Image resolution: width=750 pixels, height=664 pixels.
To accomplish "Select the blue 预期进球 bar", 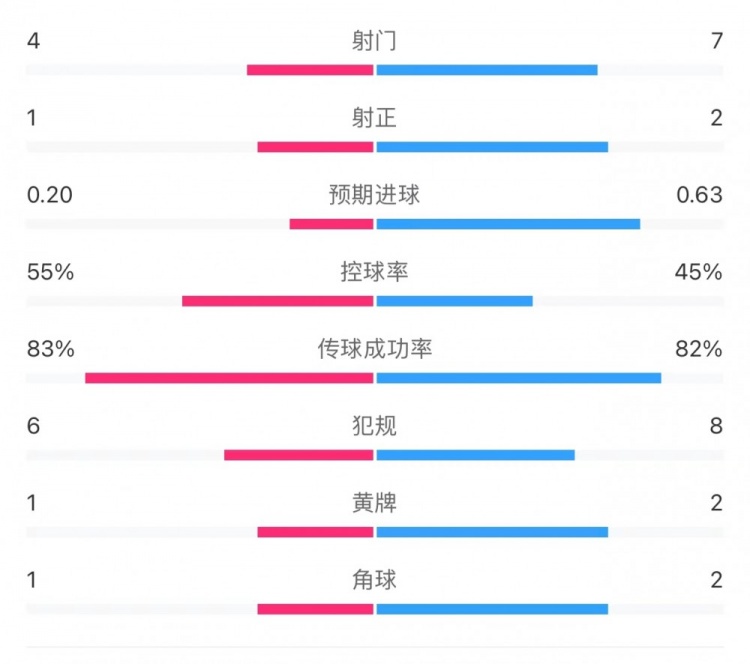I will 508,224.
